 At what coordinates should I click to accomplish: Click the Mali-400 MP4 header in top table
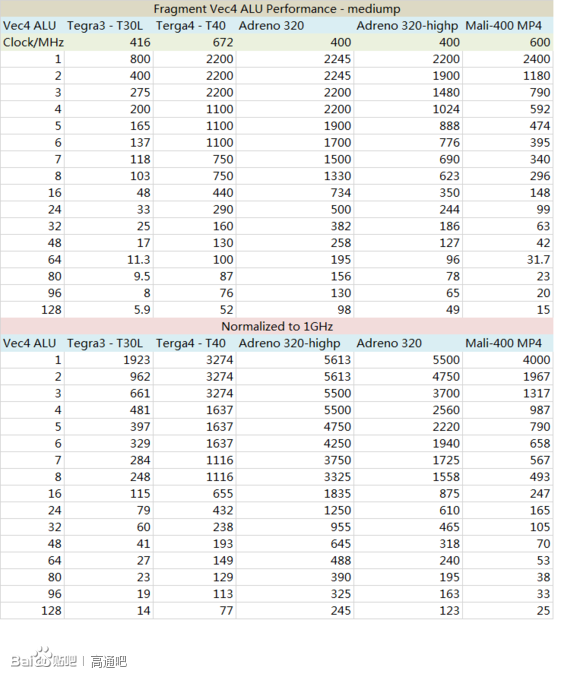[503, 25]
